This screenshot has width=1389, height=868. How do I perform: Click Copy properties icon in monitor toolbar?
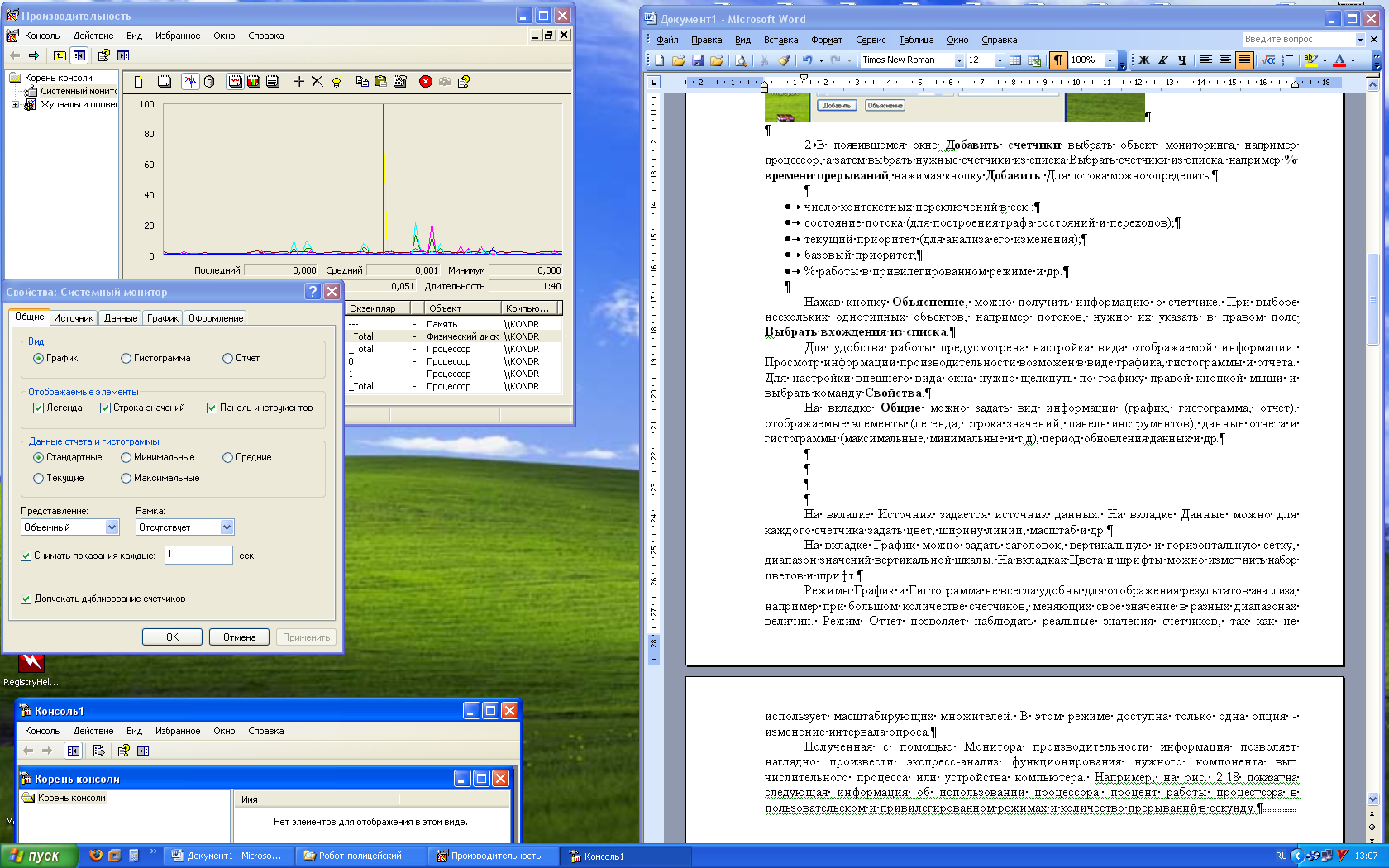(362, 81)
